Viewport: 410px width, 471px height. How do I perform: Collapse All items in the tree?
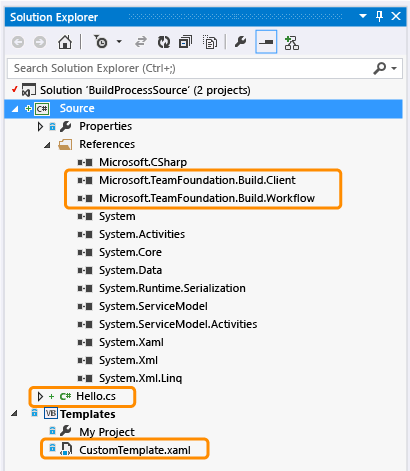(186, 42)
